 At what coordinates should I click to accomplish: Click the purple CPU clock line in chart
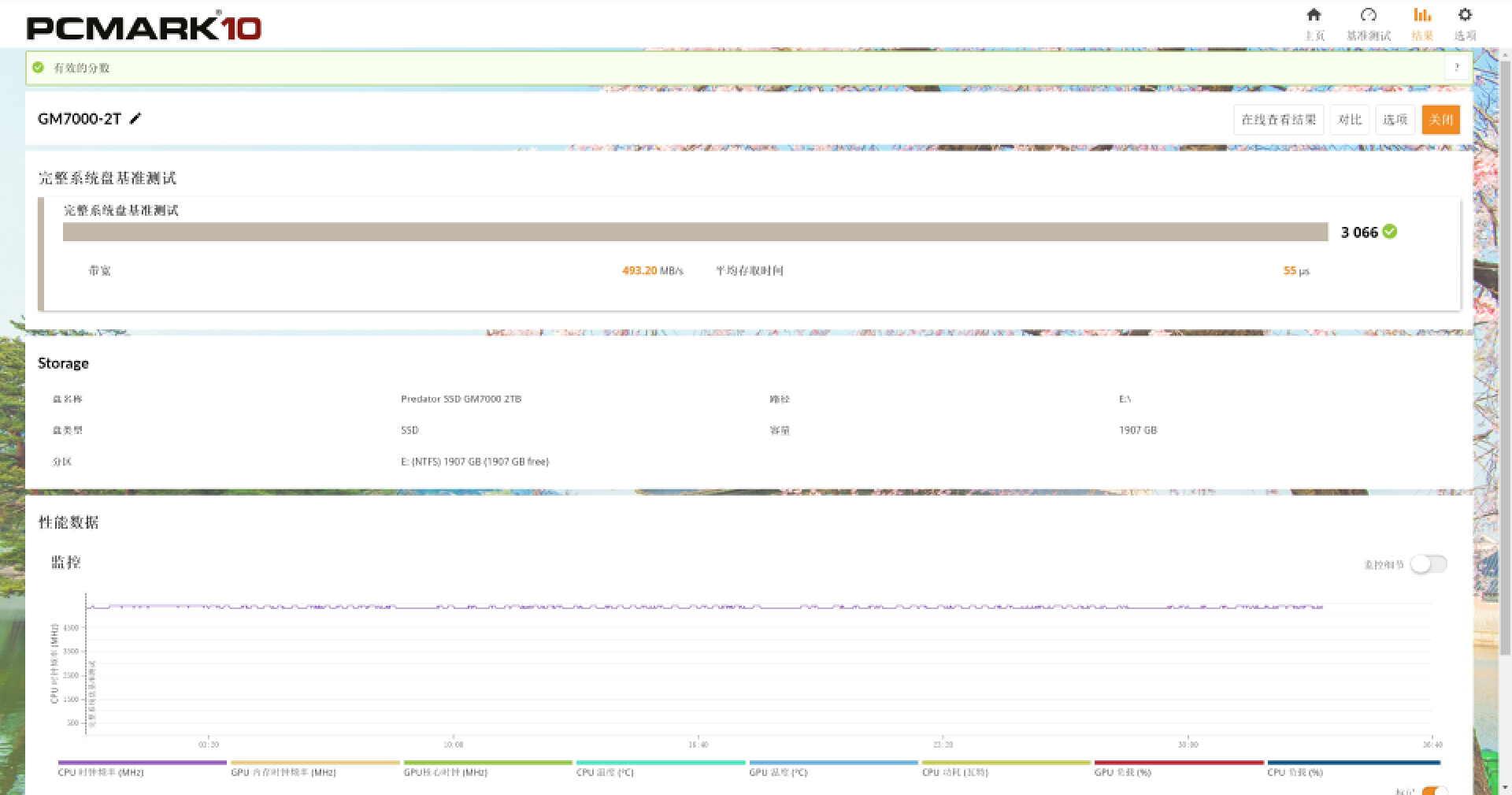tap(705, 607)
